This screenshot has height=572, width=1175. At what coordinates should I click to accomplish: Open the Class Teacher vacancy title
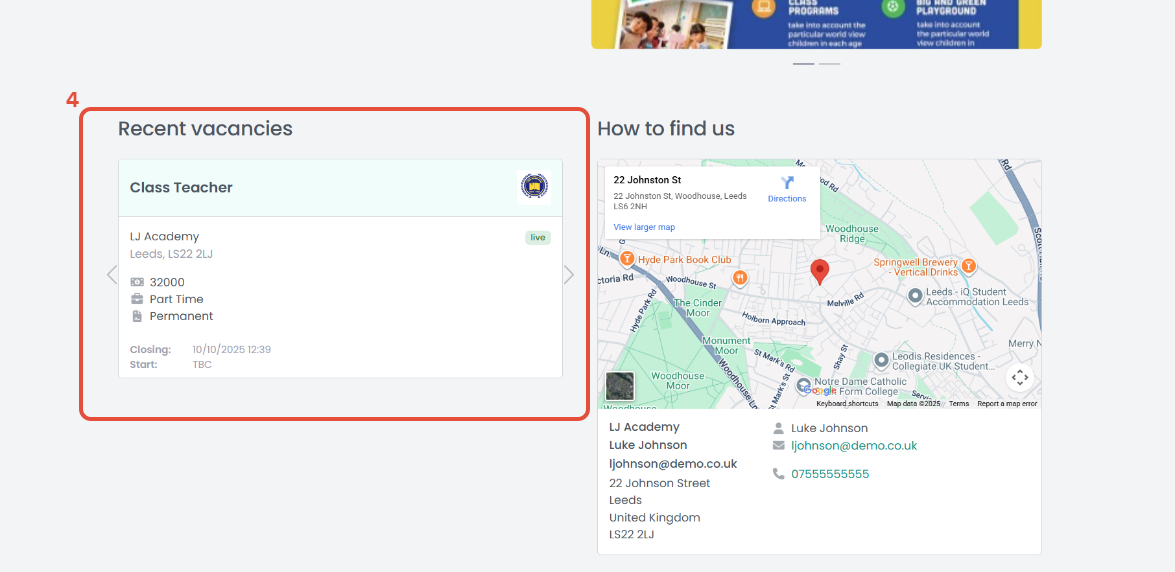181,187
